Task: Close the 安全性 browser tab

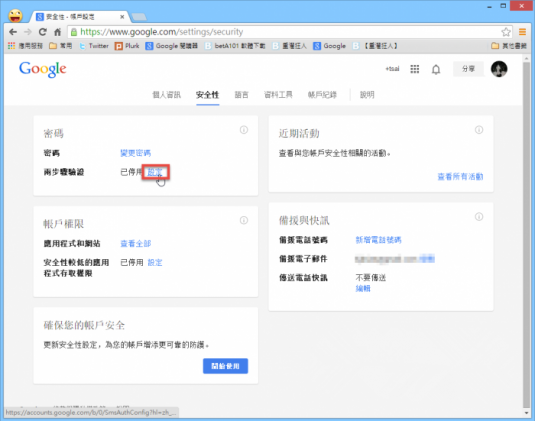Action: click(x=122, y=17)
